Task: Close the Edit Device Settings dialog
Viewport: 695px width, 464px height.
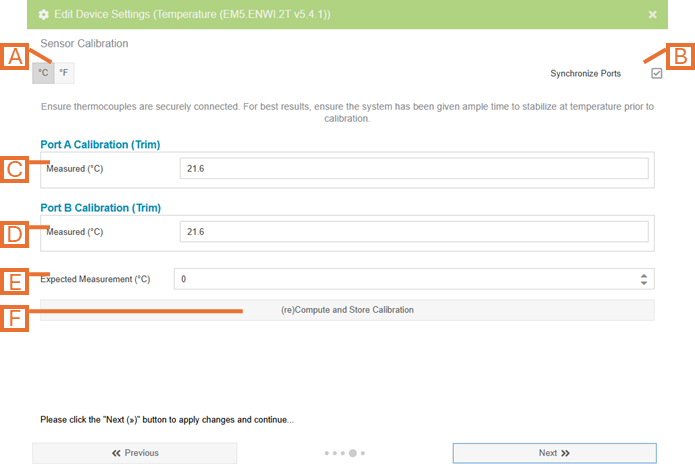Action: coord(652,15)
